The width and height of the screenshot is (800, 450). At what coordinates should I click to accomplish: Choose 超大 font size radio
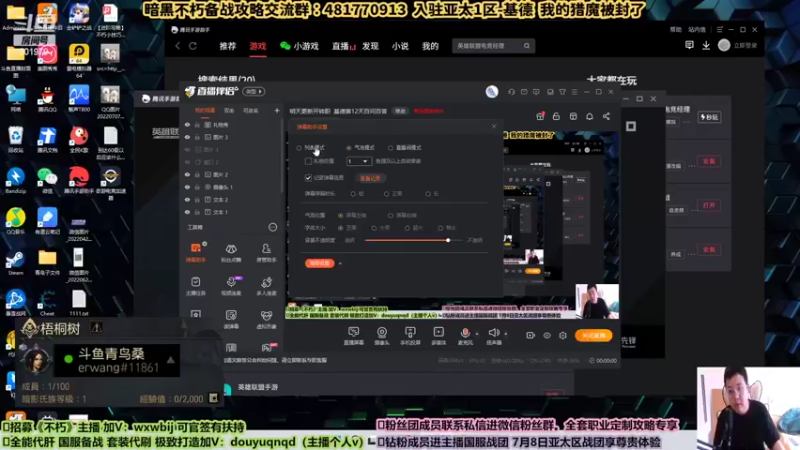tap(407, 228)
